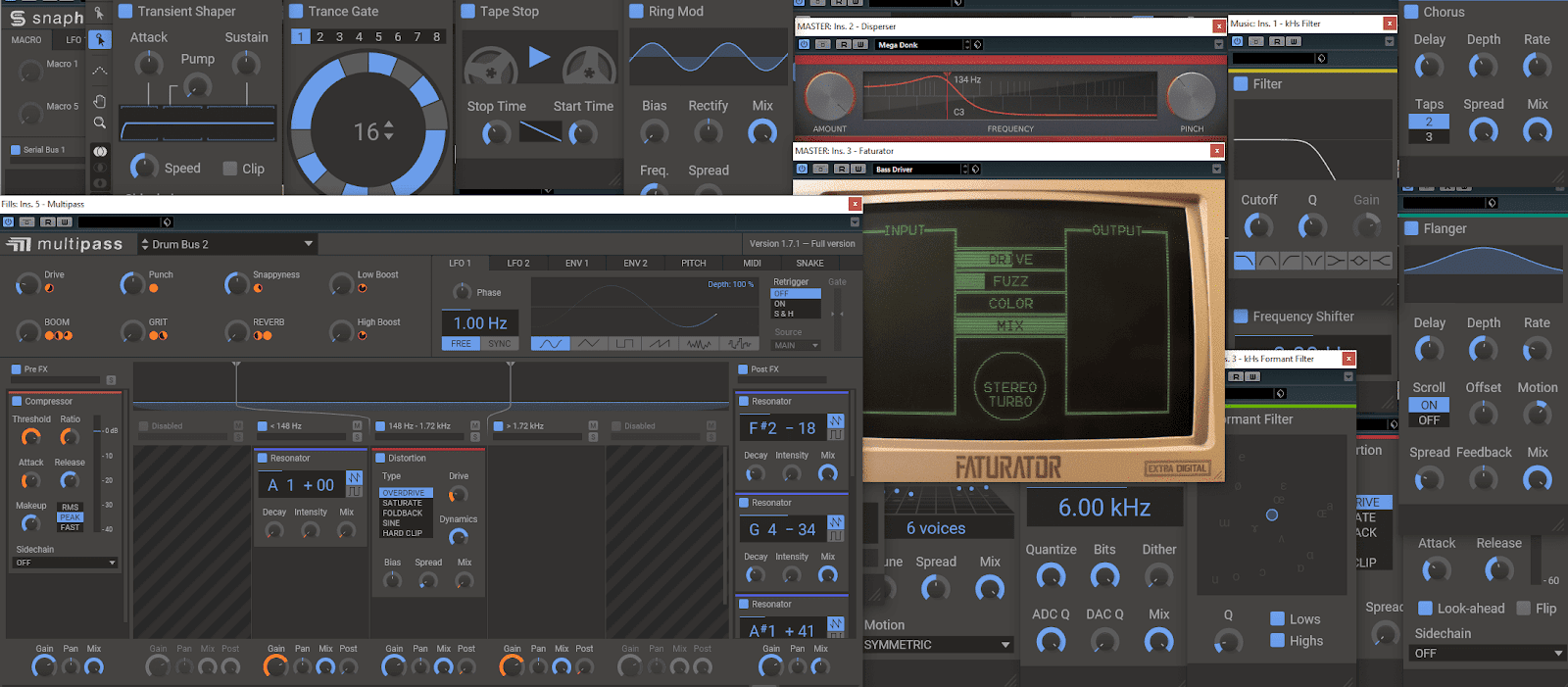Click the Trance Gate pattern 3 selector

click(340, 36)
